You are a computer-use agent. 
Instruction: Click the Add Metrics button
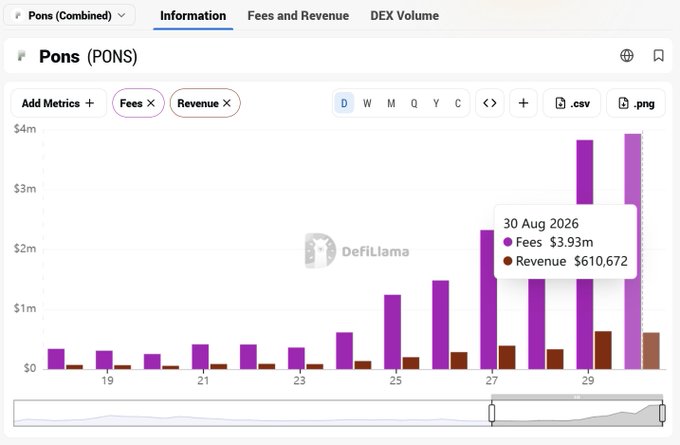pyautogui.click(x=58, y=103)
